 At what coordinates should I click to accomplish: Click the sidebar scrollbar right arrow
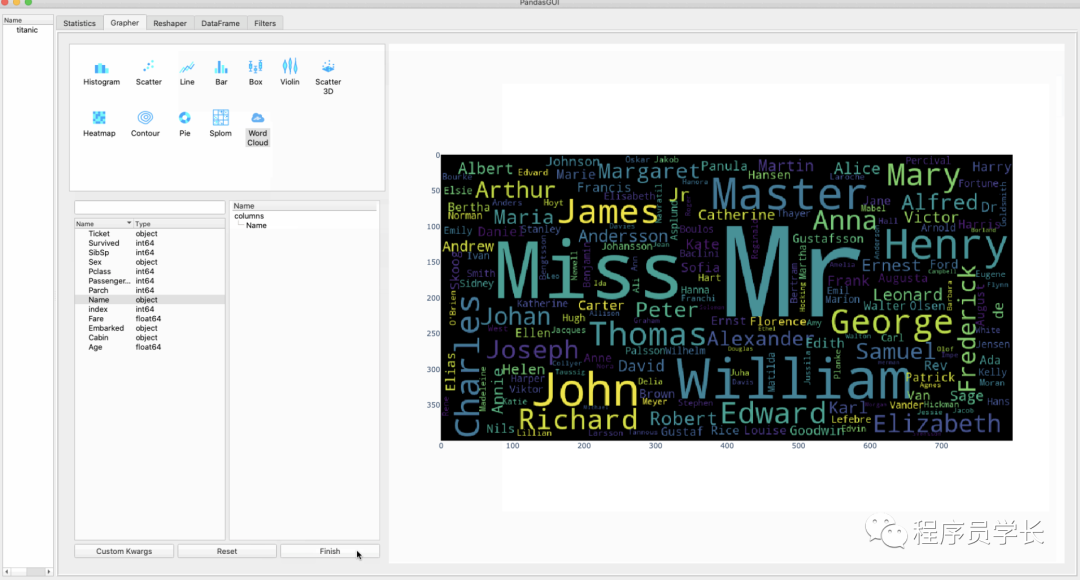pyautogui.click(x=48, y=572)
